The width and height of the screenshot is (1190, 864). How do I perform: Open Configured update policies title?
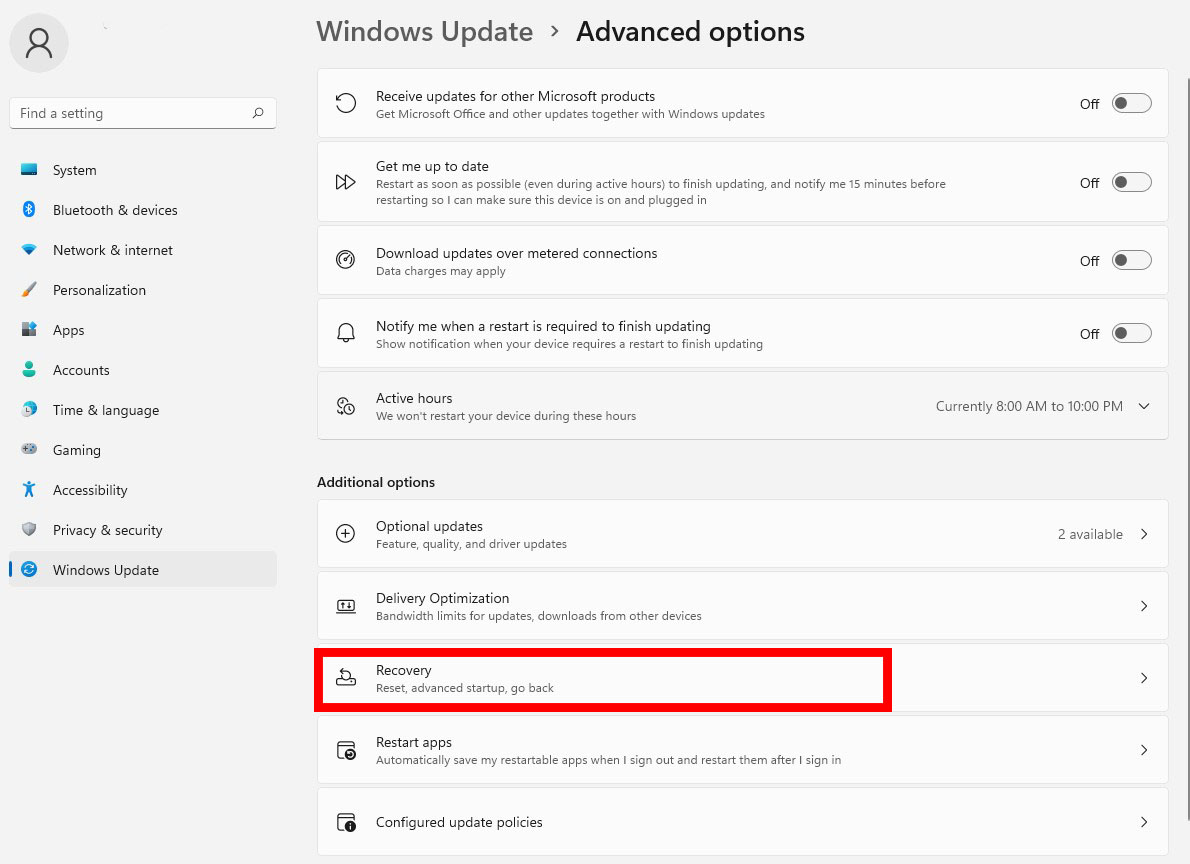pyautogui.click(x=459, y=822)
